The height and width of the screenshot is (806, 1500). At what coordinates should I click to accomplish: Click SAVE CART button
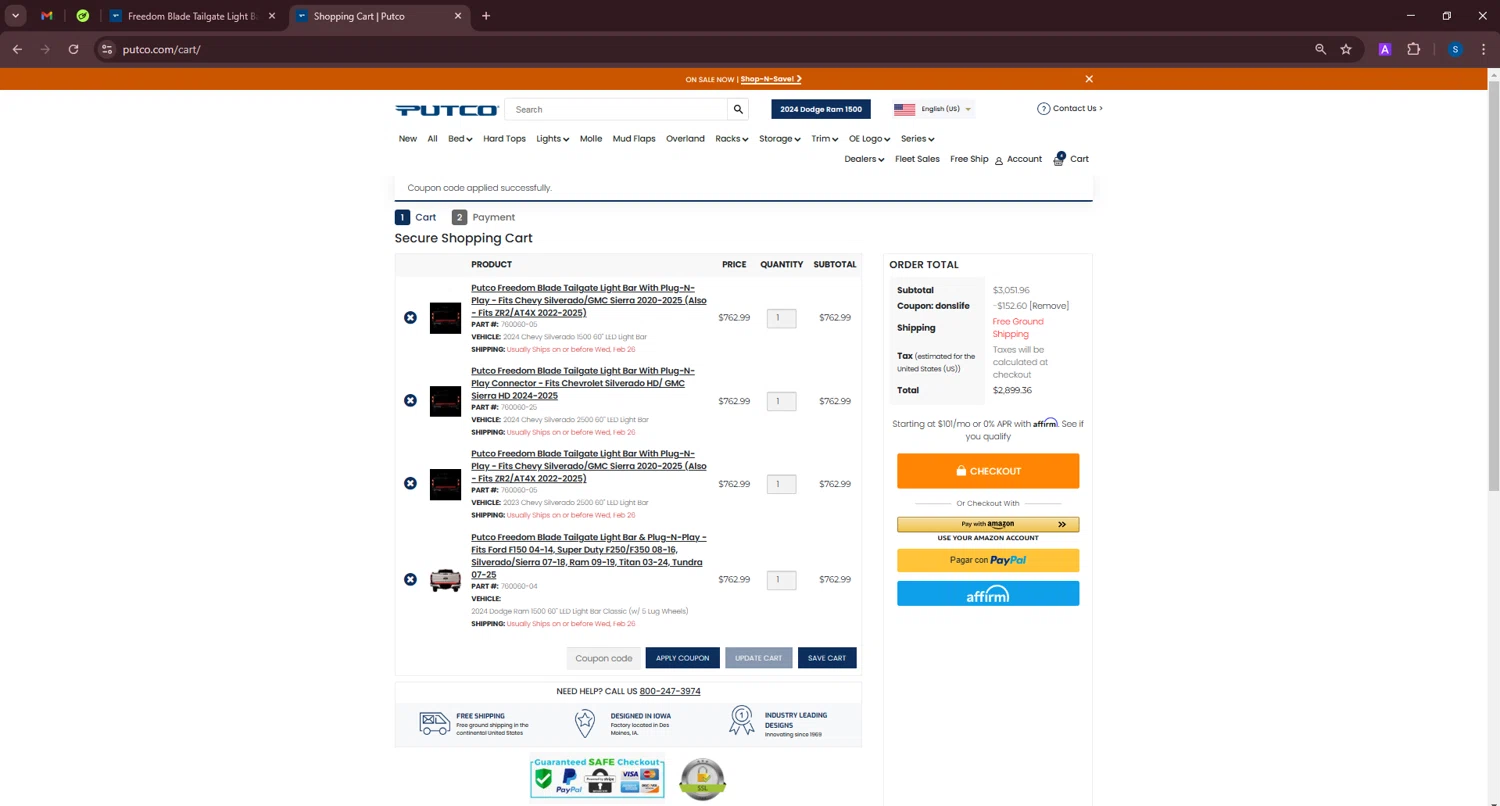827,658
